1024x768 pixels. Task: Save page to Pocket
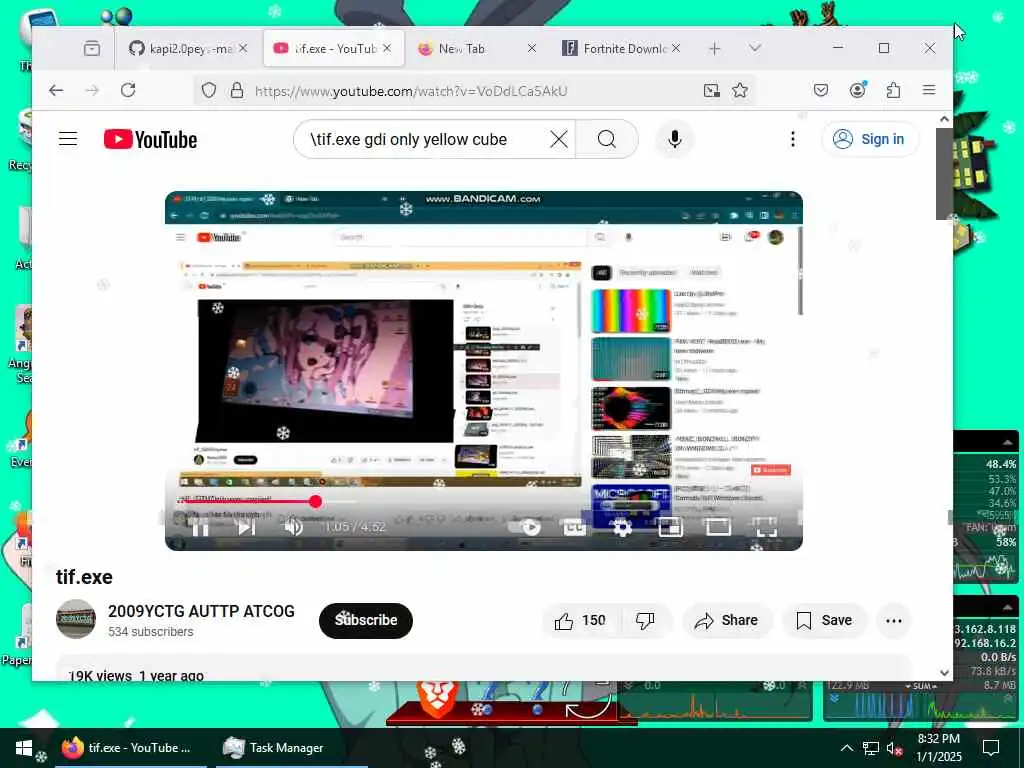click(x=821, y=90)
